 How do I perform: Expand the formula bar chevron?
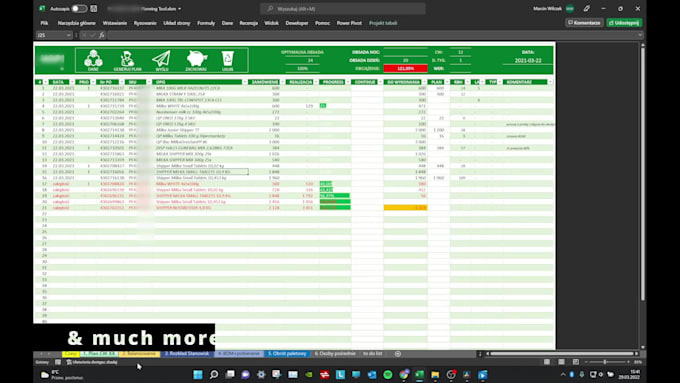tap(640, 35)
